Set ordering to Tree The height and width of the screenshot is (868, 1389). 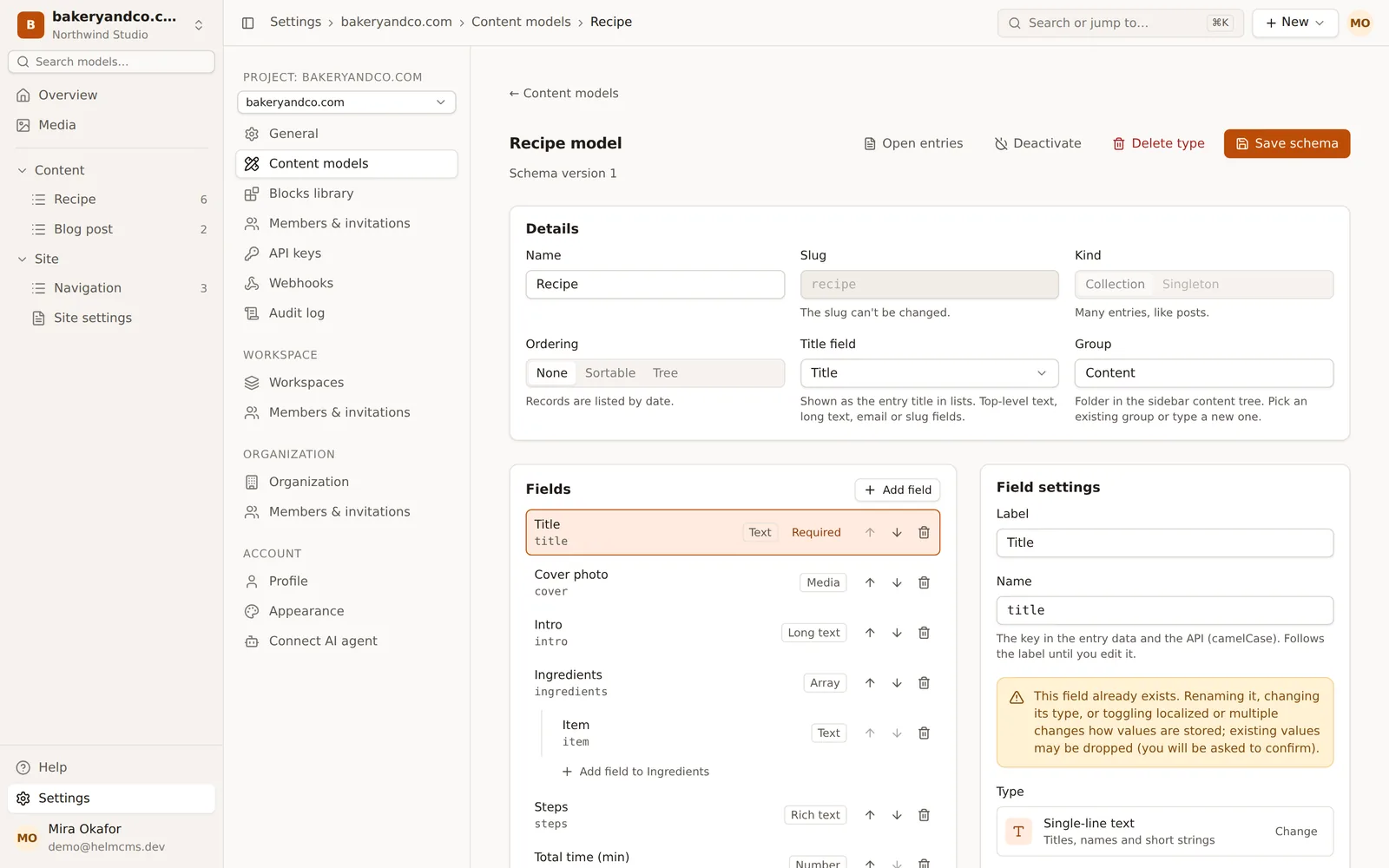click(x=666, y=373)
